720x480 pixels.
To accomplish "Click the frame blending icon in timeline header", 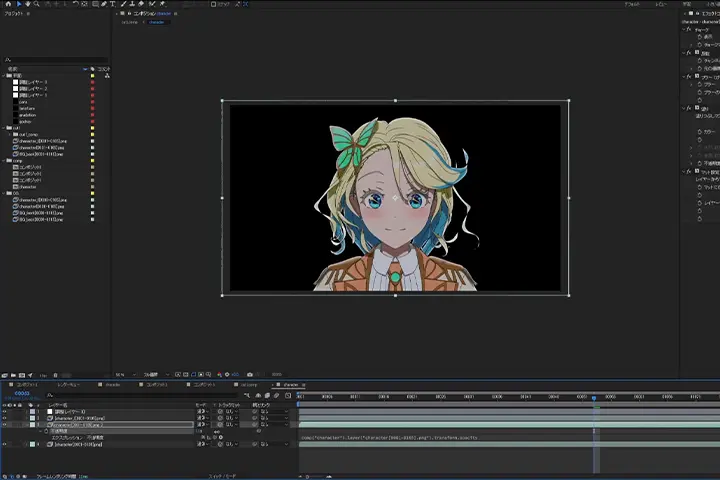I will click(x=267, y=395).
